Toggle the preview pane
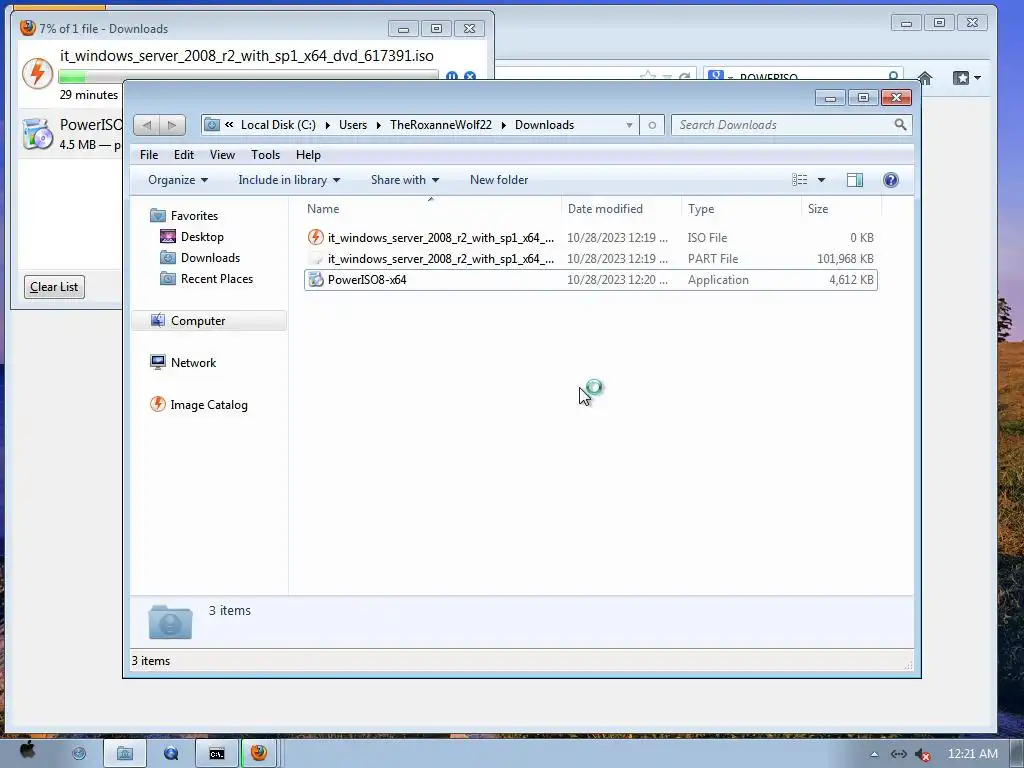The height and width of the screenshot is (768, 1024). pos(854,180)
